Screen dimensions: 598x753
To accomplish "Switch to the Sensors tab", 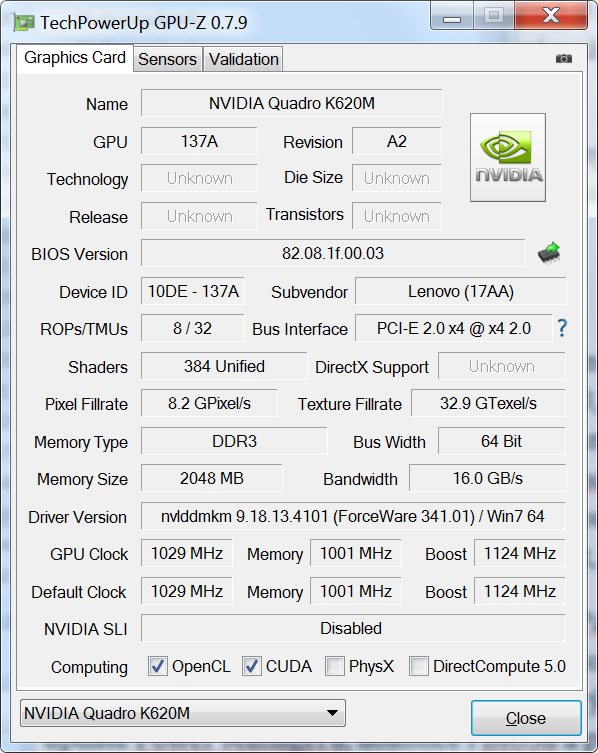I will point(167,59).
